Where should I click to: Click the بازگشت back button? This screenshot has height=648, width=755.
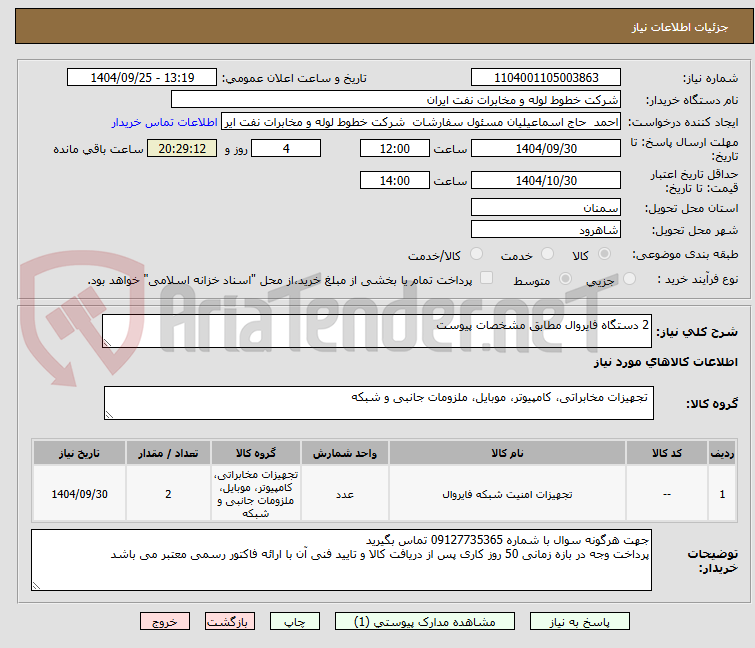[x=229, y=622]
